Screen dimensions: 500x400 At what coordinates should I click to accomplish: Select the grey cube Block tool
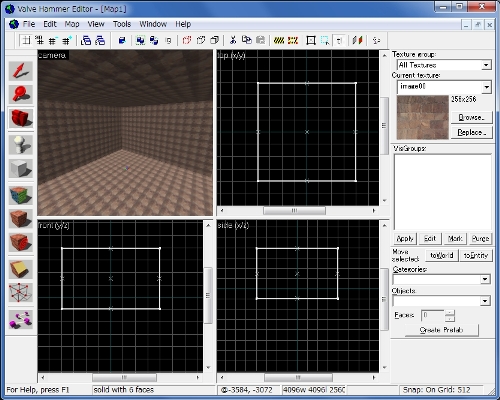(x=21, y=168)
